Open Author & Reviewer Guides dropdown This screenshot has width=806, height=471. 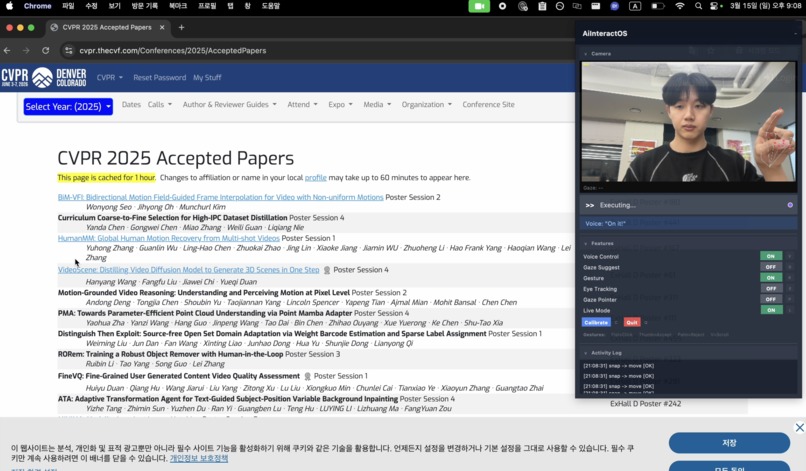tap(230, 104)
